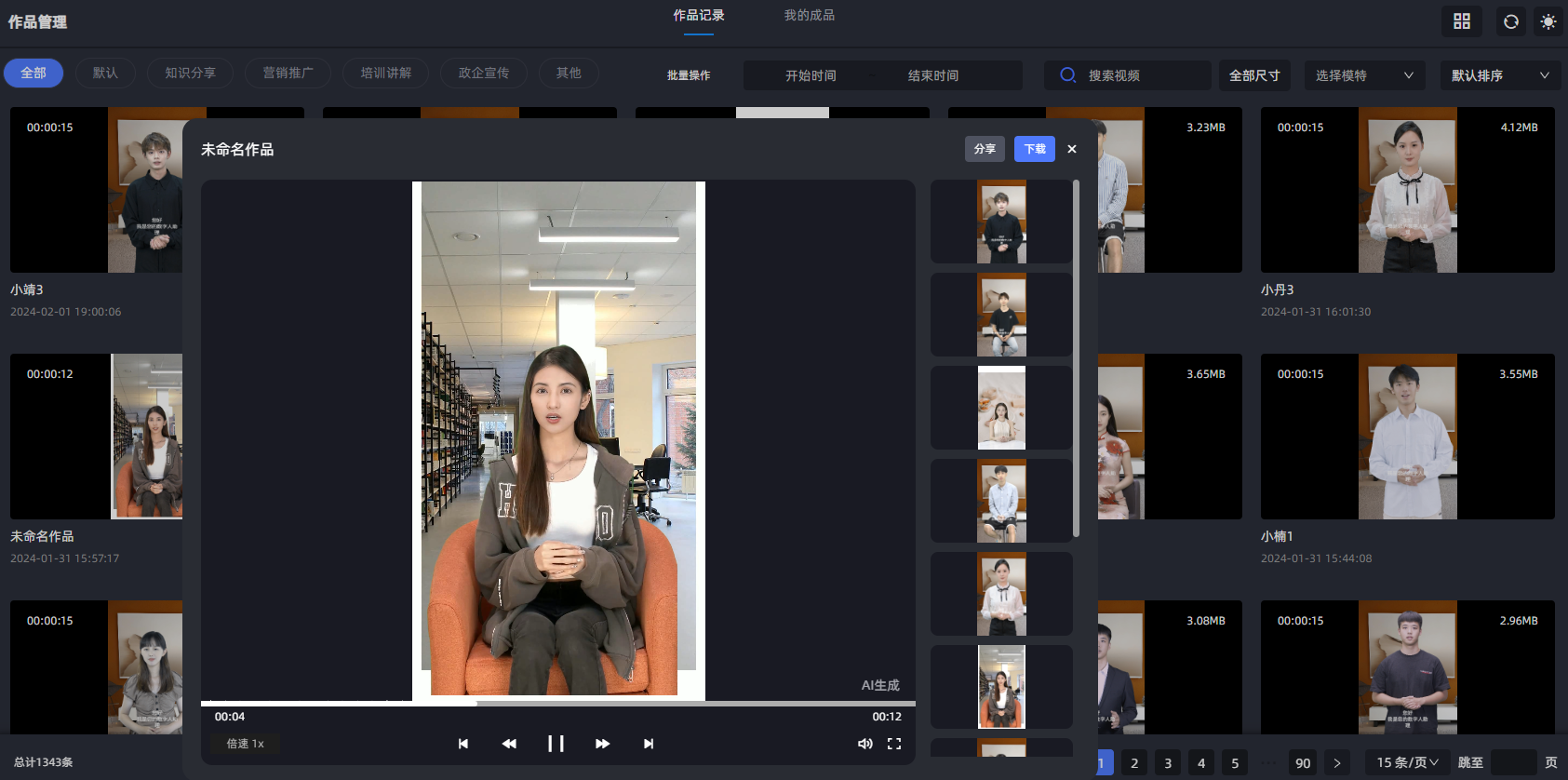1568x780 pixels.
Task: Open the 小楠1 video card thumbnail
Action: point(1408,437)
